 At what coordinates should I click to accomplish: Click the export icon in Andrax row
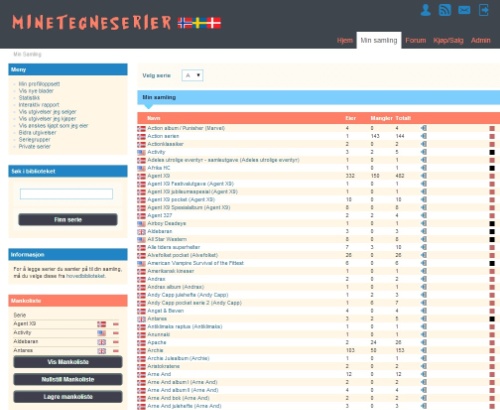coord(424,279)
